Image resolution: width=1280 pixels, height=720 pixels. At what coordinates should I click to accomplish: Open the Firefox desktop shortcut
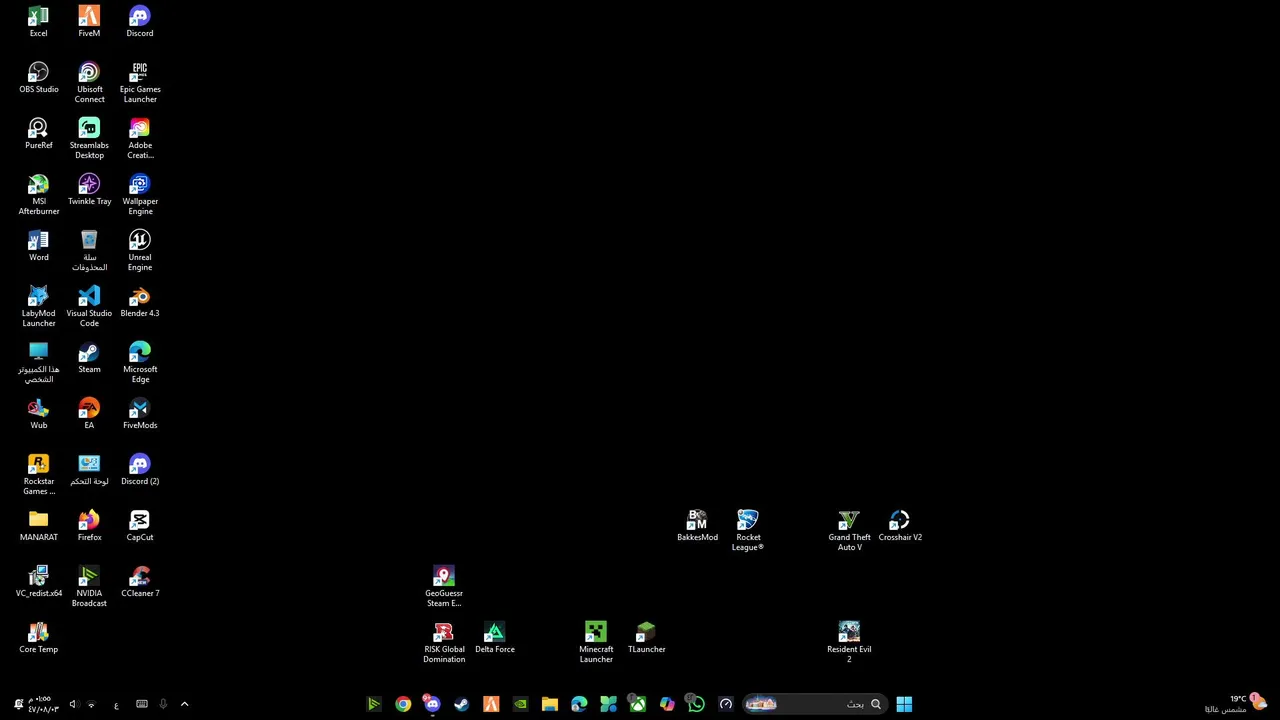tap(89, 526)
